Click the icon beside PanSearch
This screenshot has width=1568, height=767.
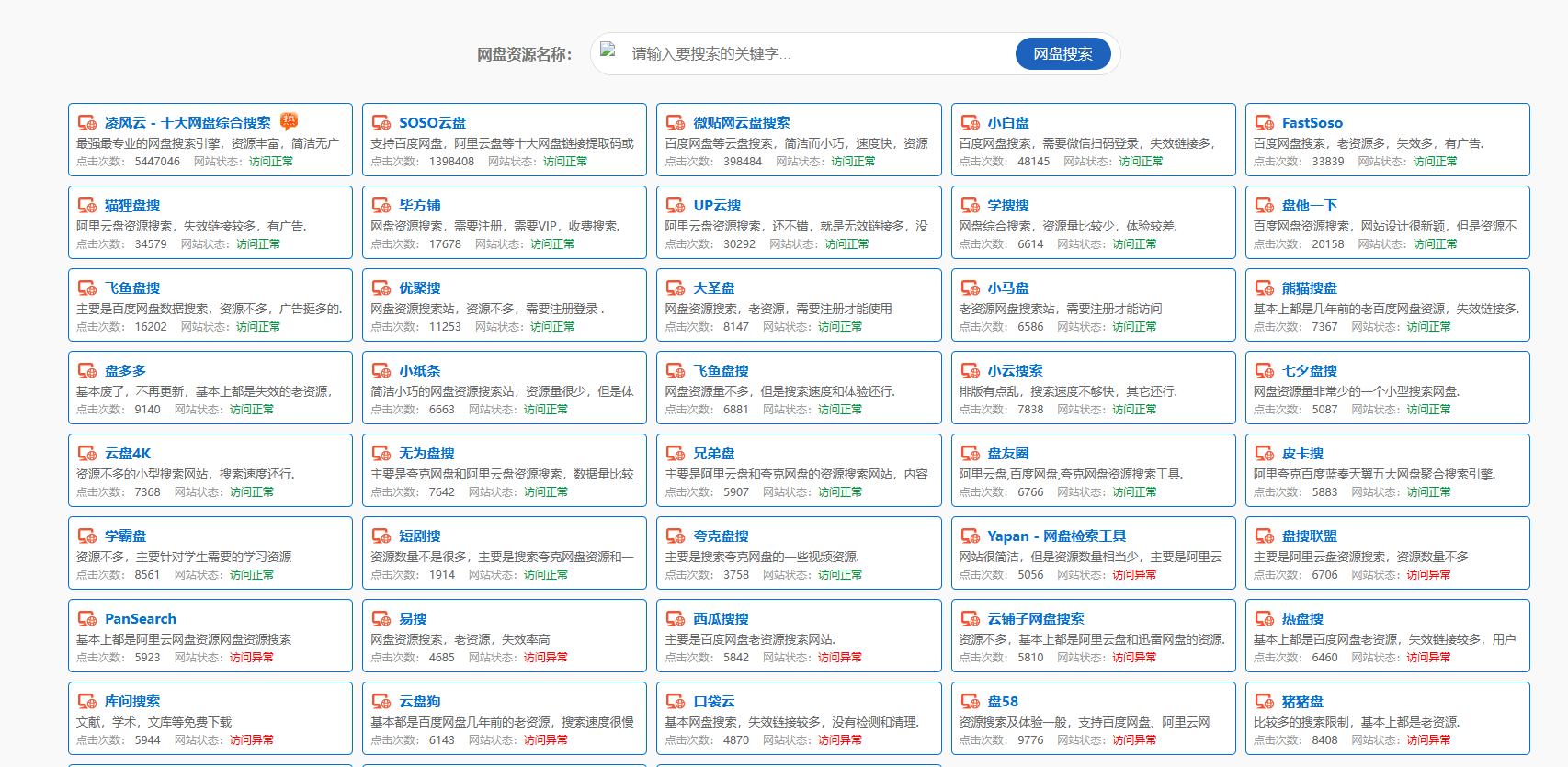87,618
